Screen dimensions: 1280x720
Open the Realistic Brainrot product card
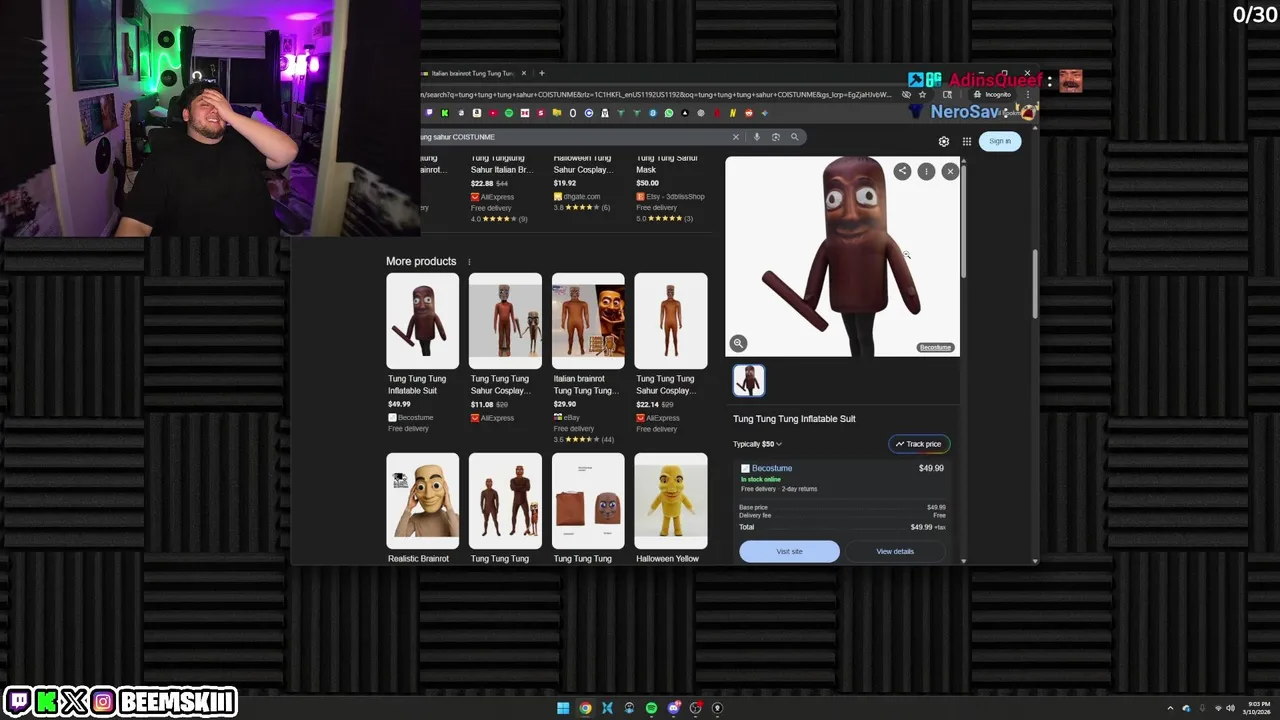[x=423, y=508]
